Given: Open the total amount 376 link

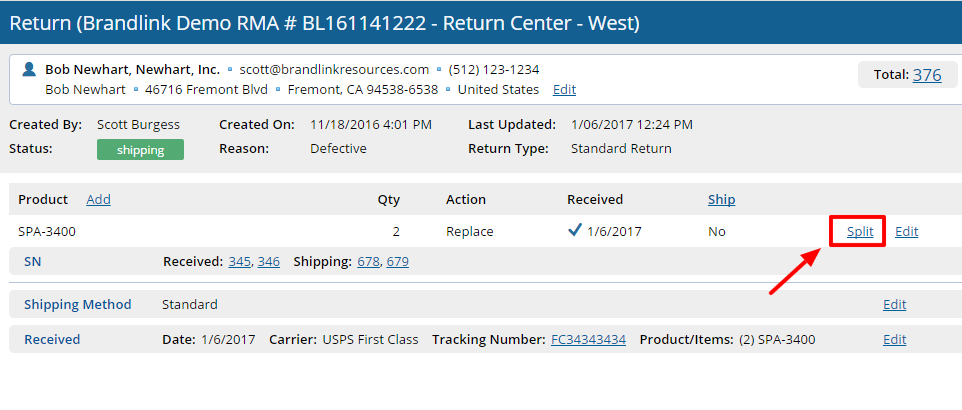Looking at the screenshot, I should point(926,75).
